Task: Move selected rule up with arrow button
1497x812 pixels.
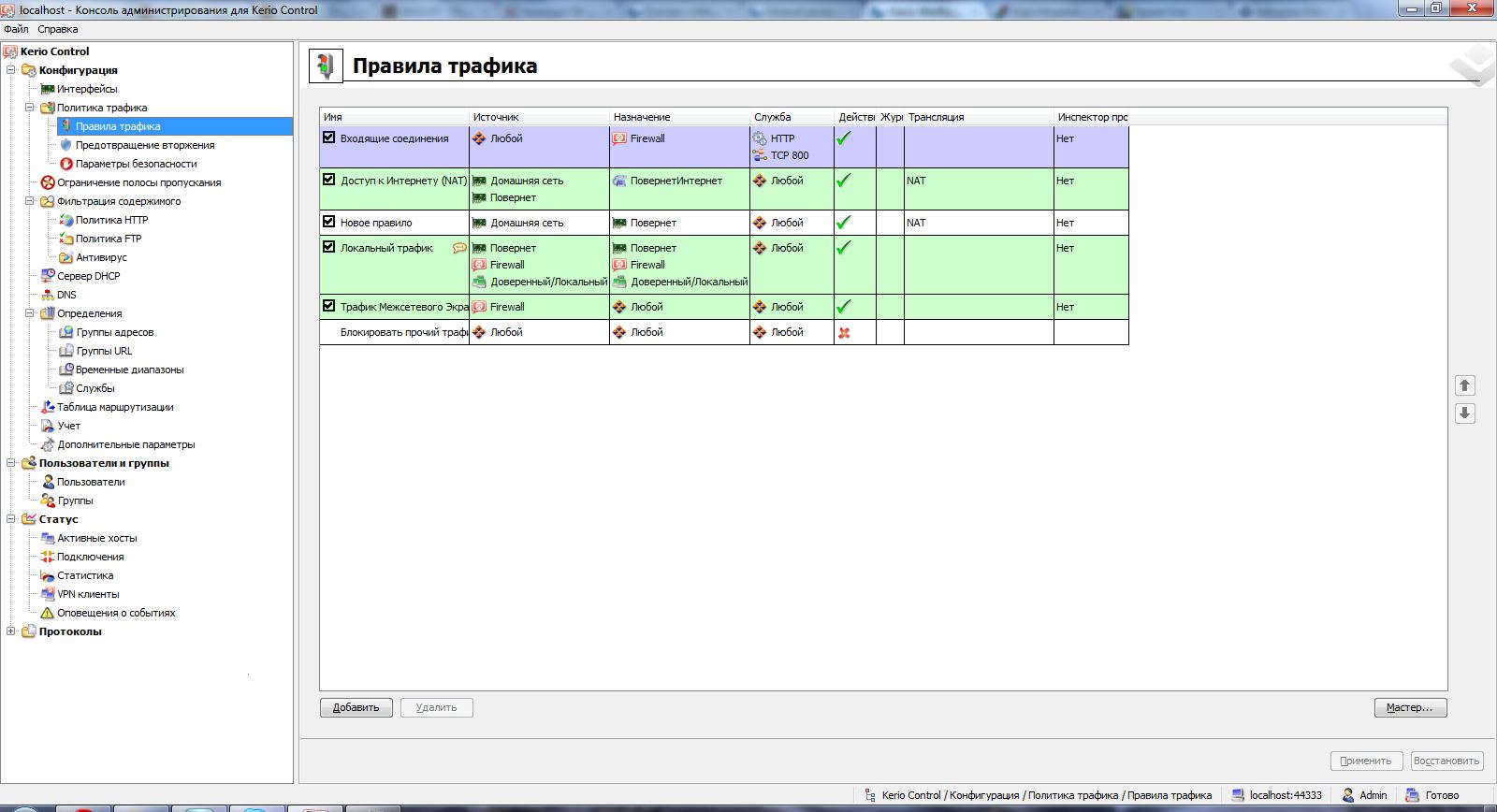Action: pos(1465,385)
